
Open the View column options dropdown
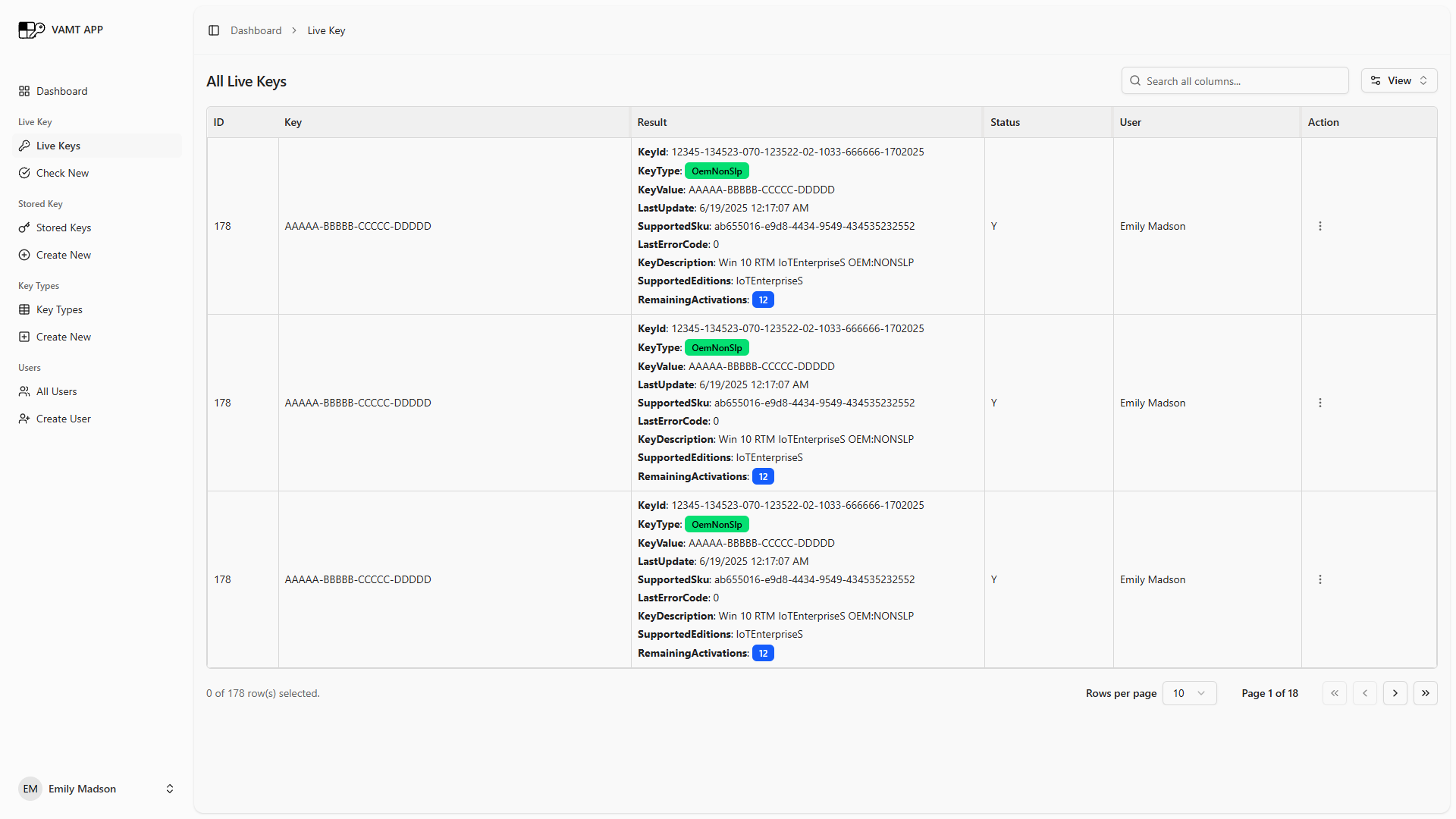(1398, 81)
